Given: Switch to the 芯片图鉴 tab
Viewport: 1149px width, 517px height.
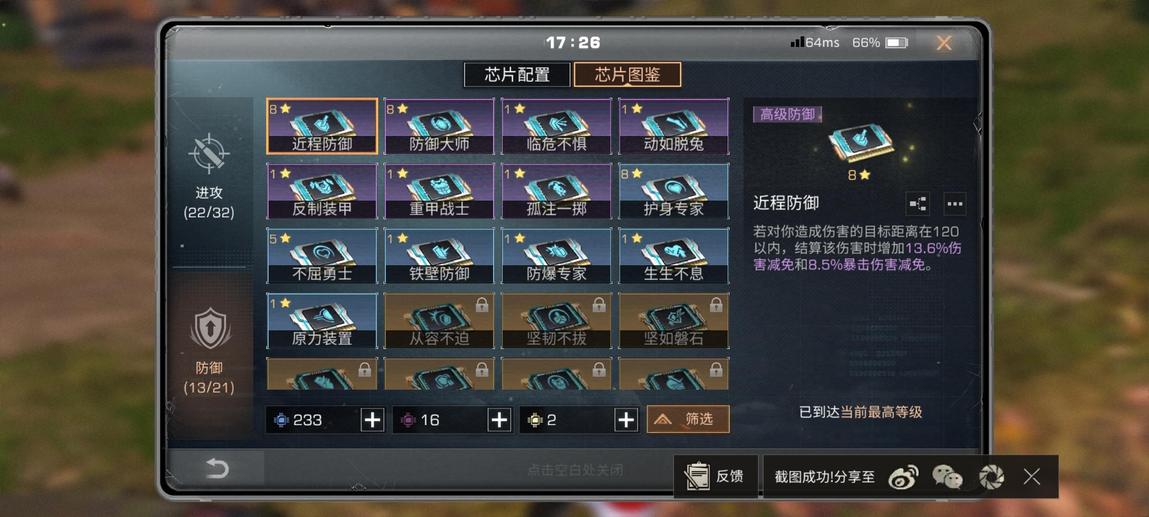Looking at the screenshot, I should pos(627,75).
